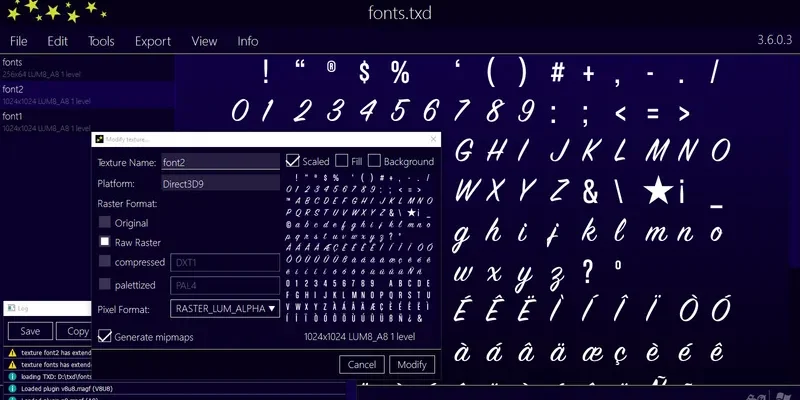Click the fonts.txd window title
Screen dimensions: 800x400
pyautogui.click(x=400, y=13)
